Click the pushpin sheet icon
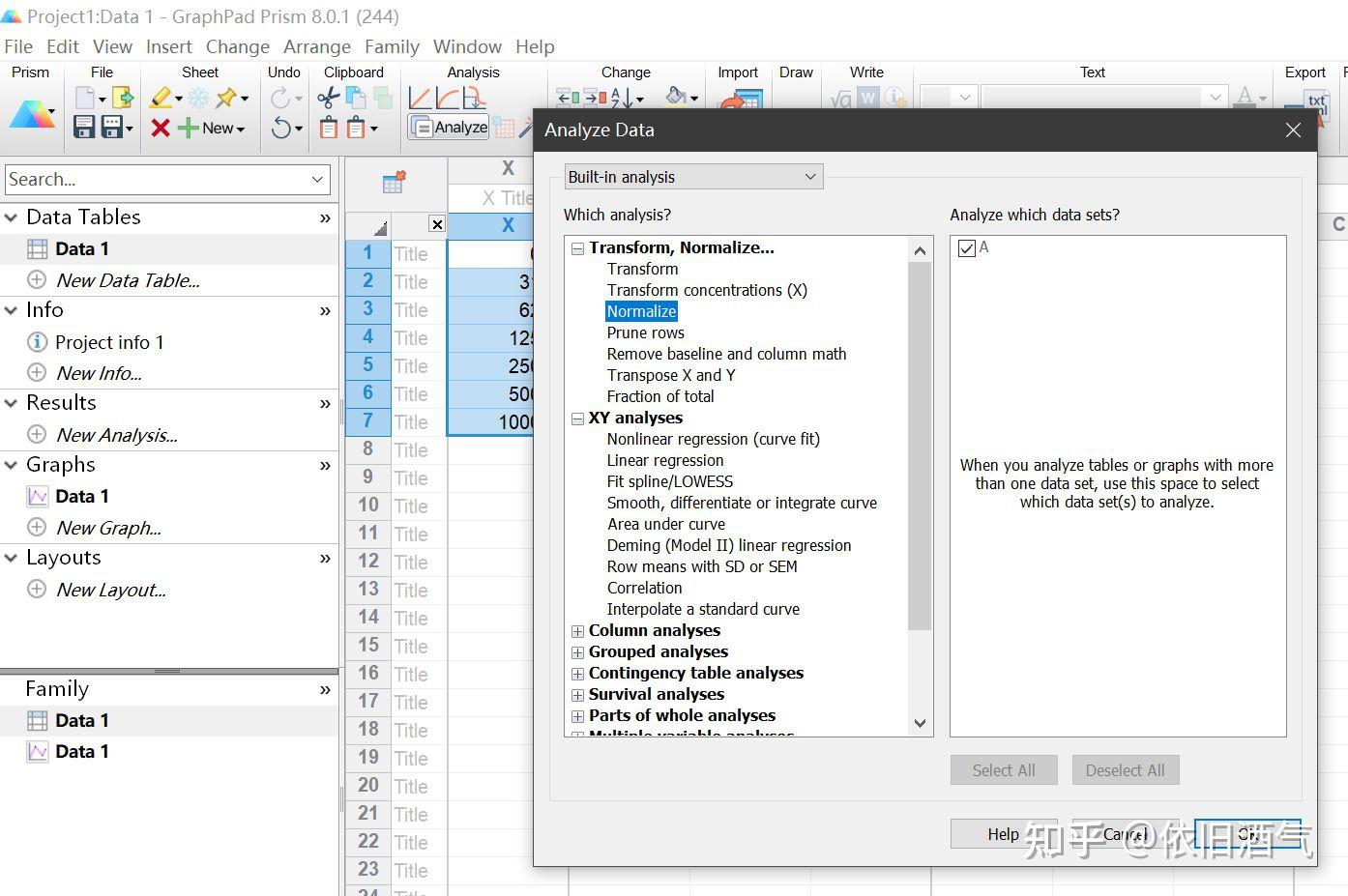Image resolution: width=1348 pixels, height=896 pixels. point(227,98)
